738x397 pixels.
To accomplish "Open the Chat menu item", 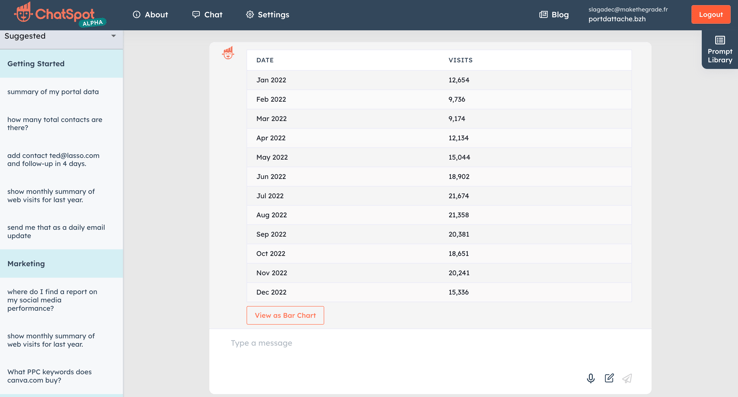I will [x=207, y=15].
